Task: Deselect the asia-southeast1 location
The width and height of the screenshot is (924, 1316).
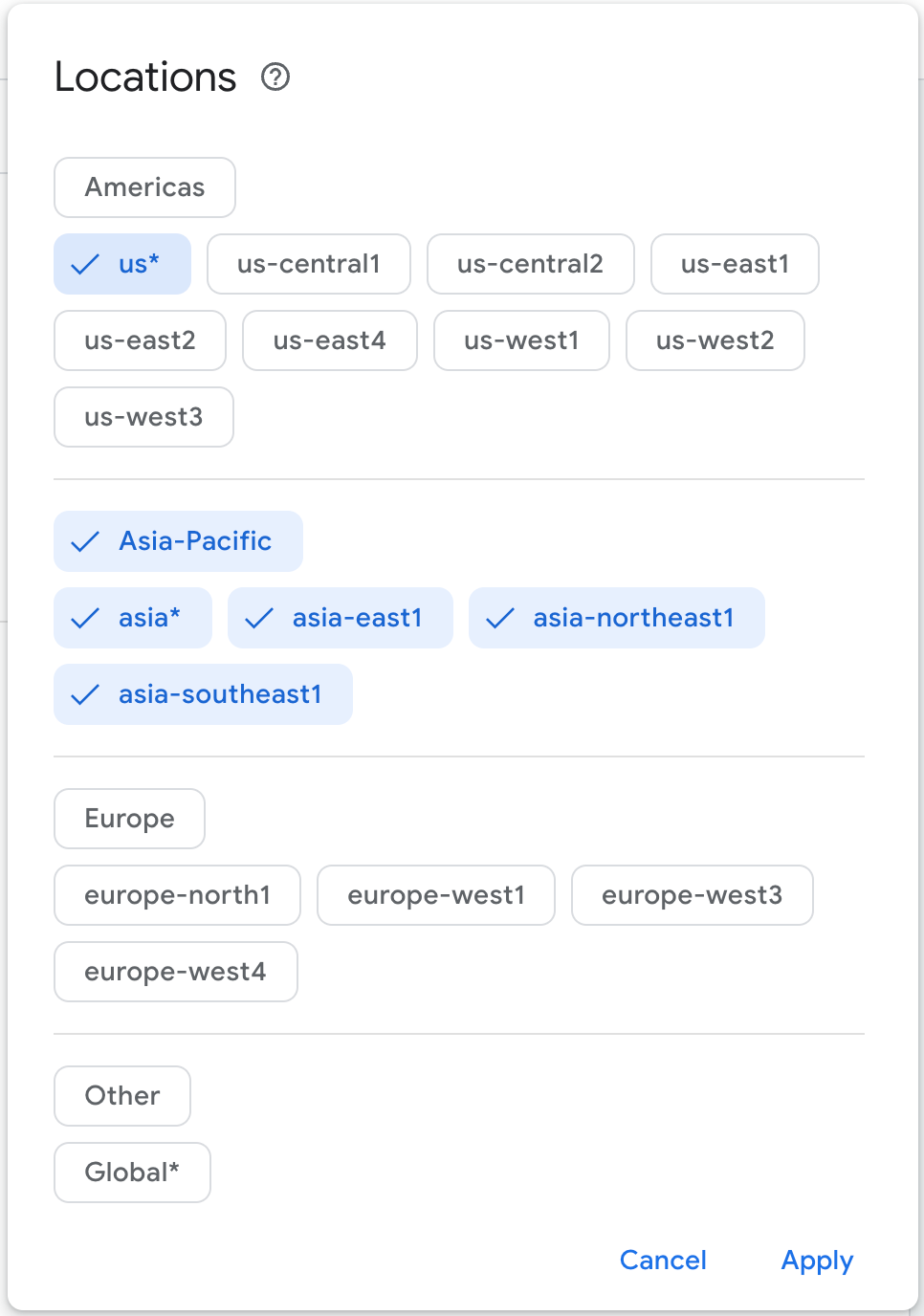Action: [203, 694]
